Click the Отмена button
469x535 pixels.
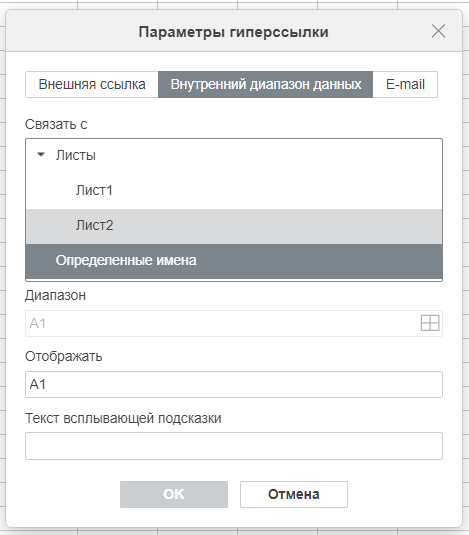click(294, 494)
